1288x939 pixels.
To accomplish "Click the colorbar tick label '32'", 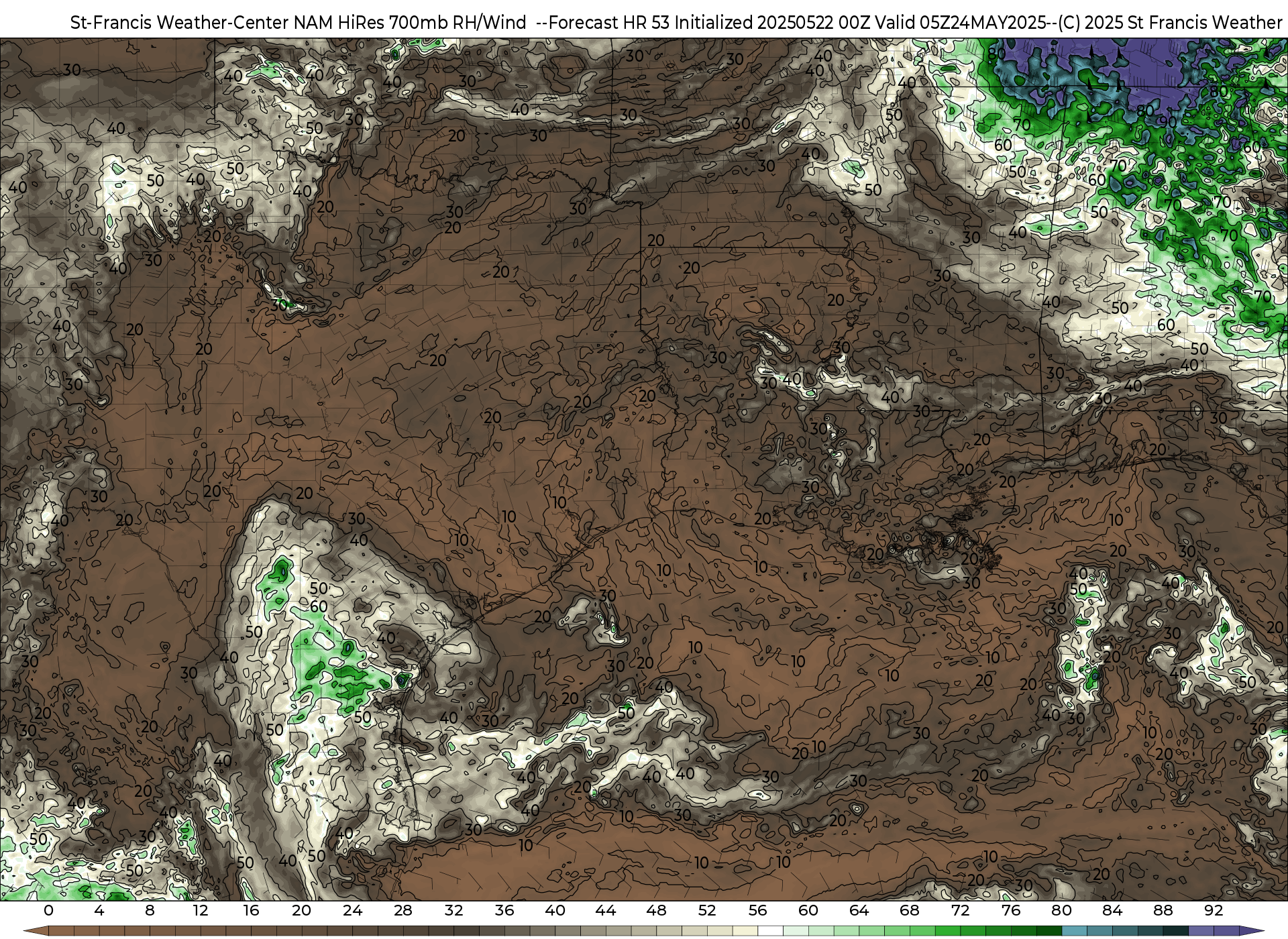I will (x=453, y=910).
